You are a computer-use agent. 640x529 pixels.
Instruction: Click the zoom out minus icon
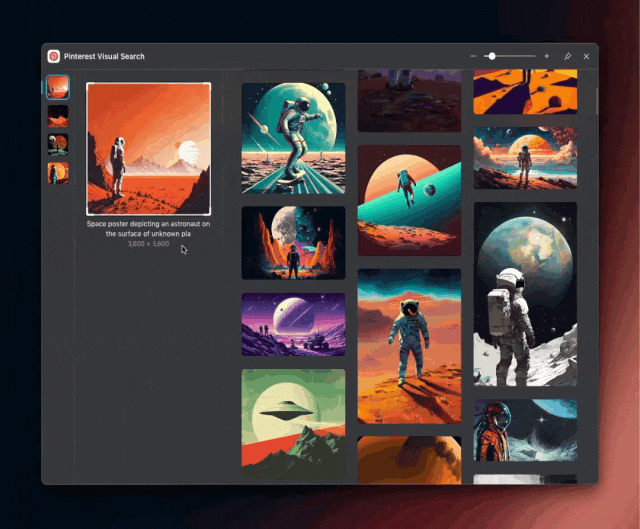click(473, 56)
